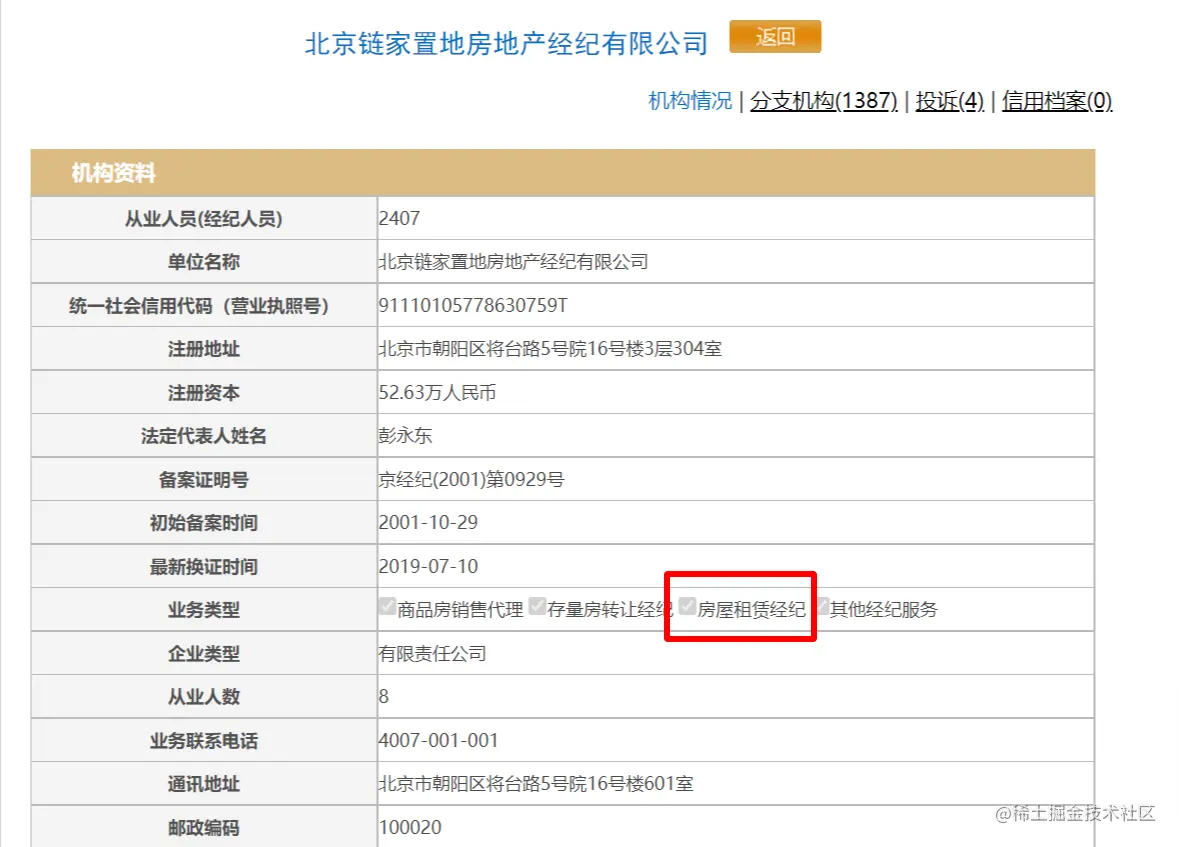
Task: Click the 法定代表人姓名 row label
Action: (x=204, y=436)
